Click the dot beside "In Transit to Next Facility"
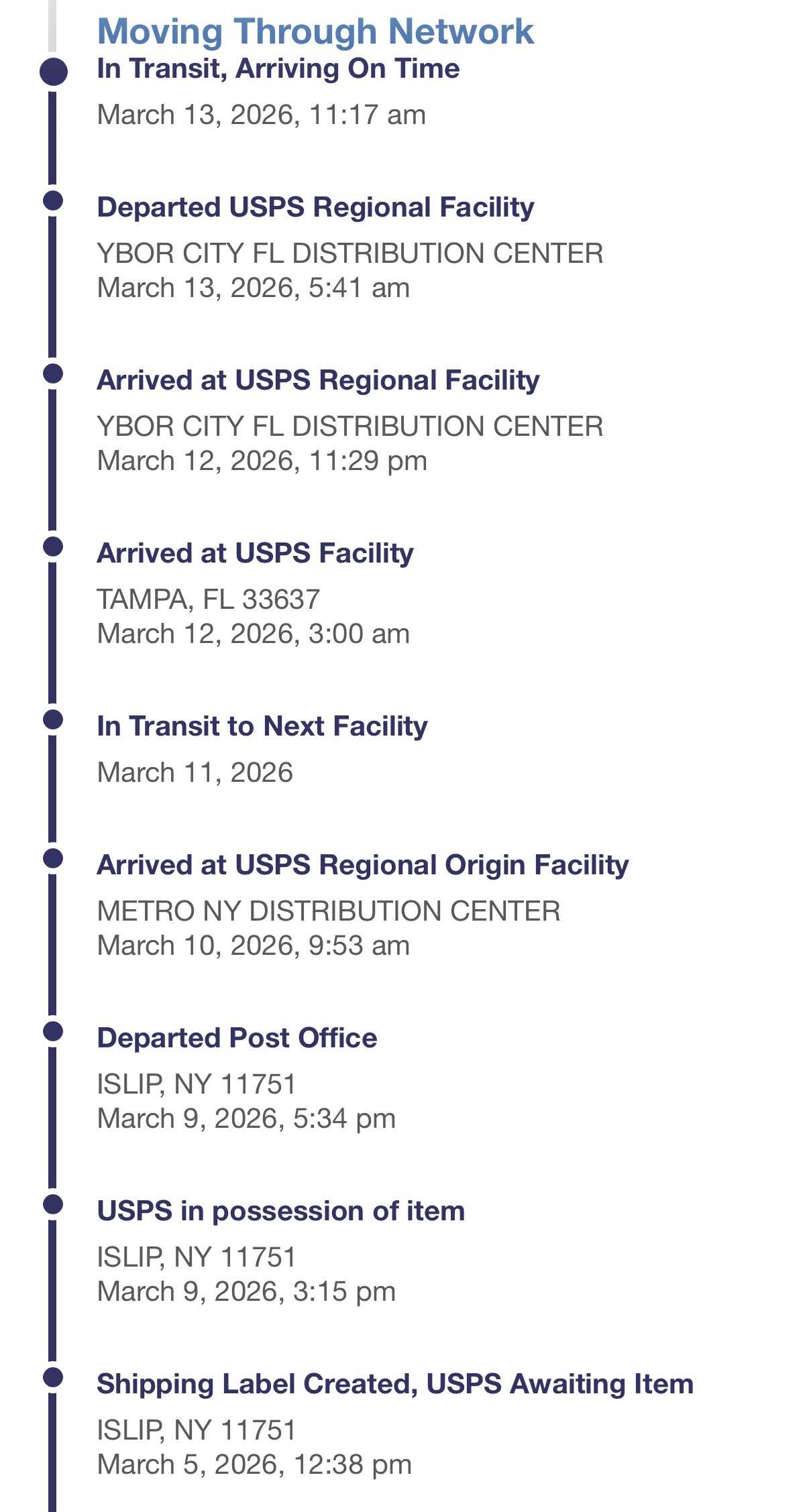This screenshot has width=809, height=1512. point(53,719)
